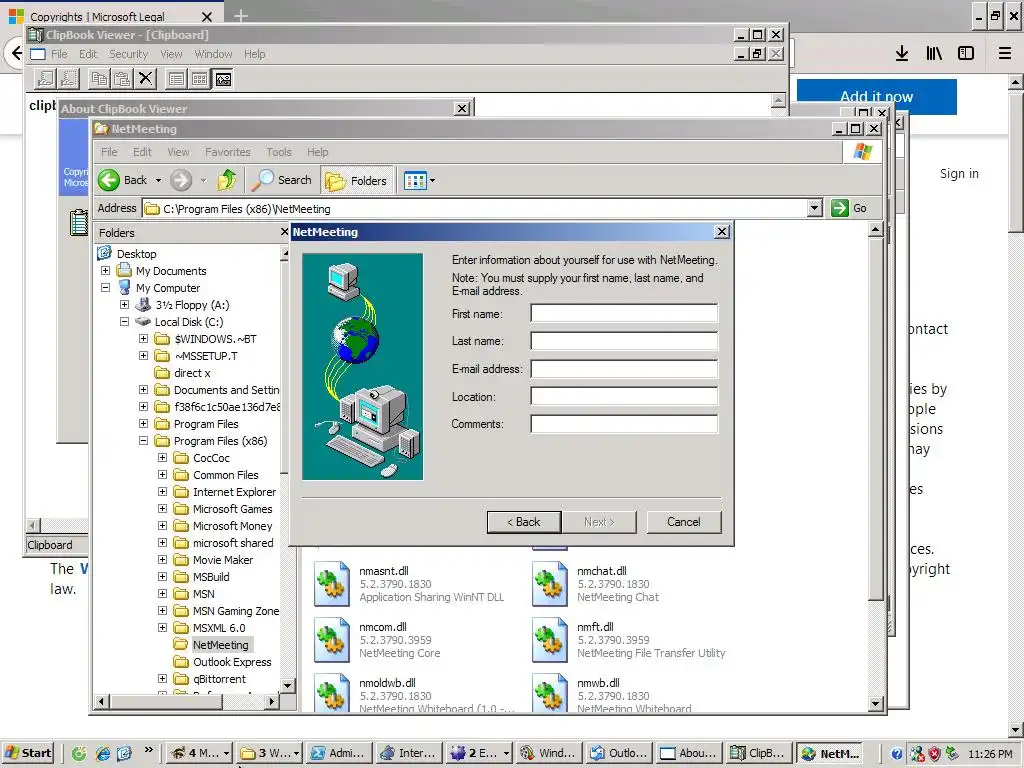Click the ClipBook delete X toolbar icon
The height and width of the screenshot is (768, 1024).
point(146,79)
